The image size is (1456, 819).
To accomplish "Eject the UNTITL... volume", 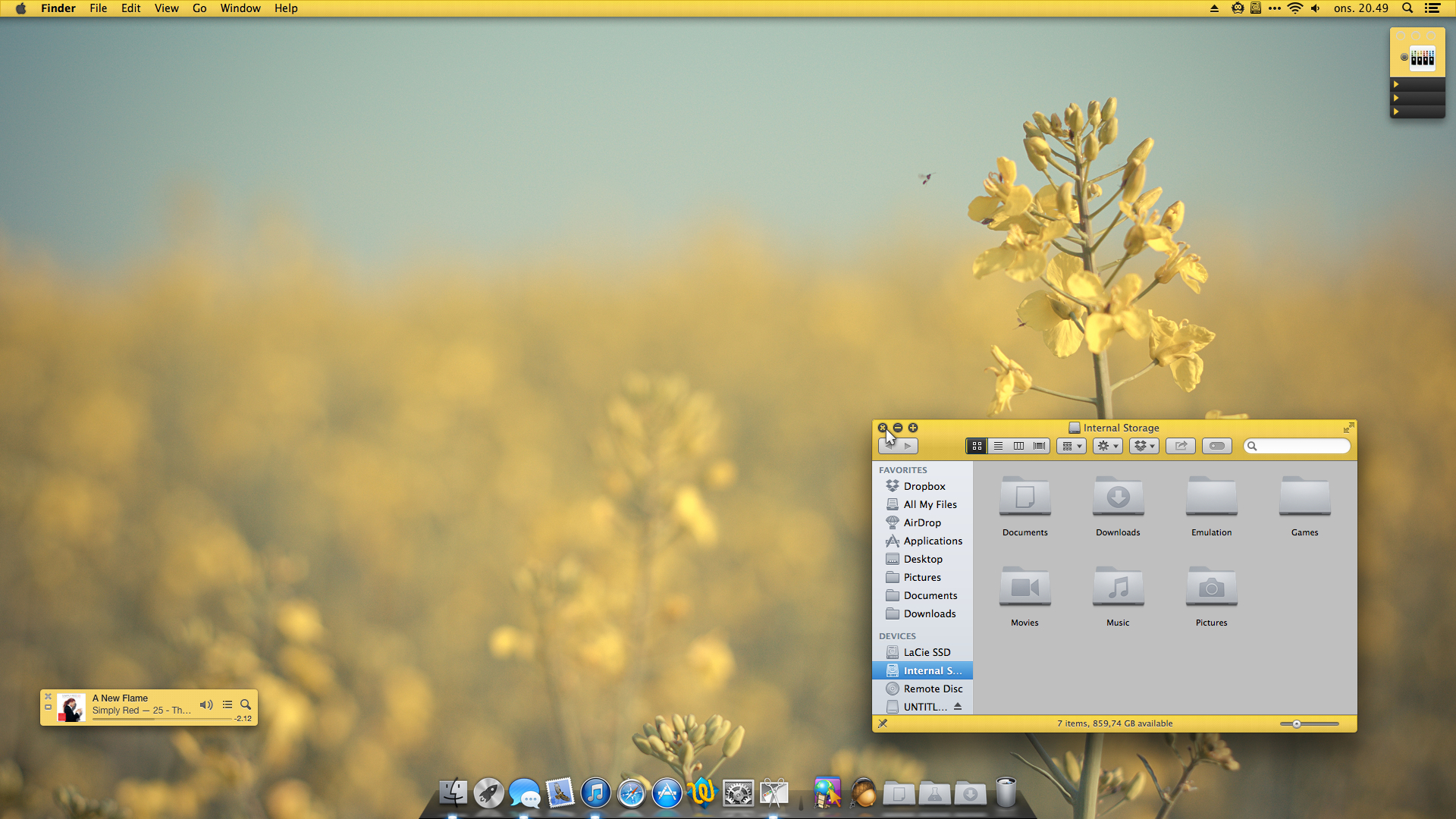I will coord(958,706).
